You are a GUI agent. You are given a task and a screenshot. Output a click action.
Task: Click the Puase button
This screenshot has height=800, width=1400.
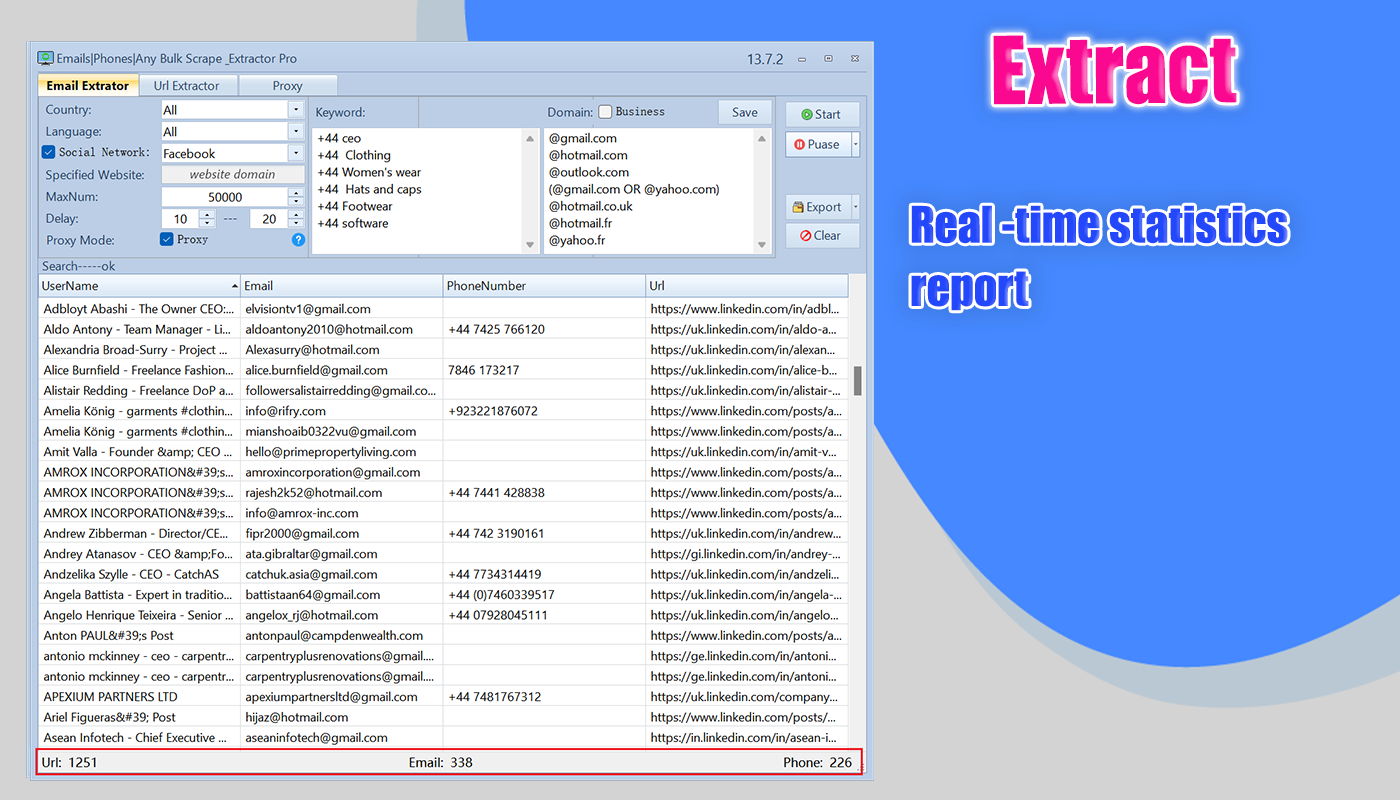pyautogui.click(x=817, y=144)
